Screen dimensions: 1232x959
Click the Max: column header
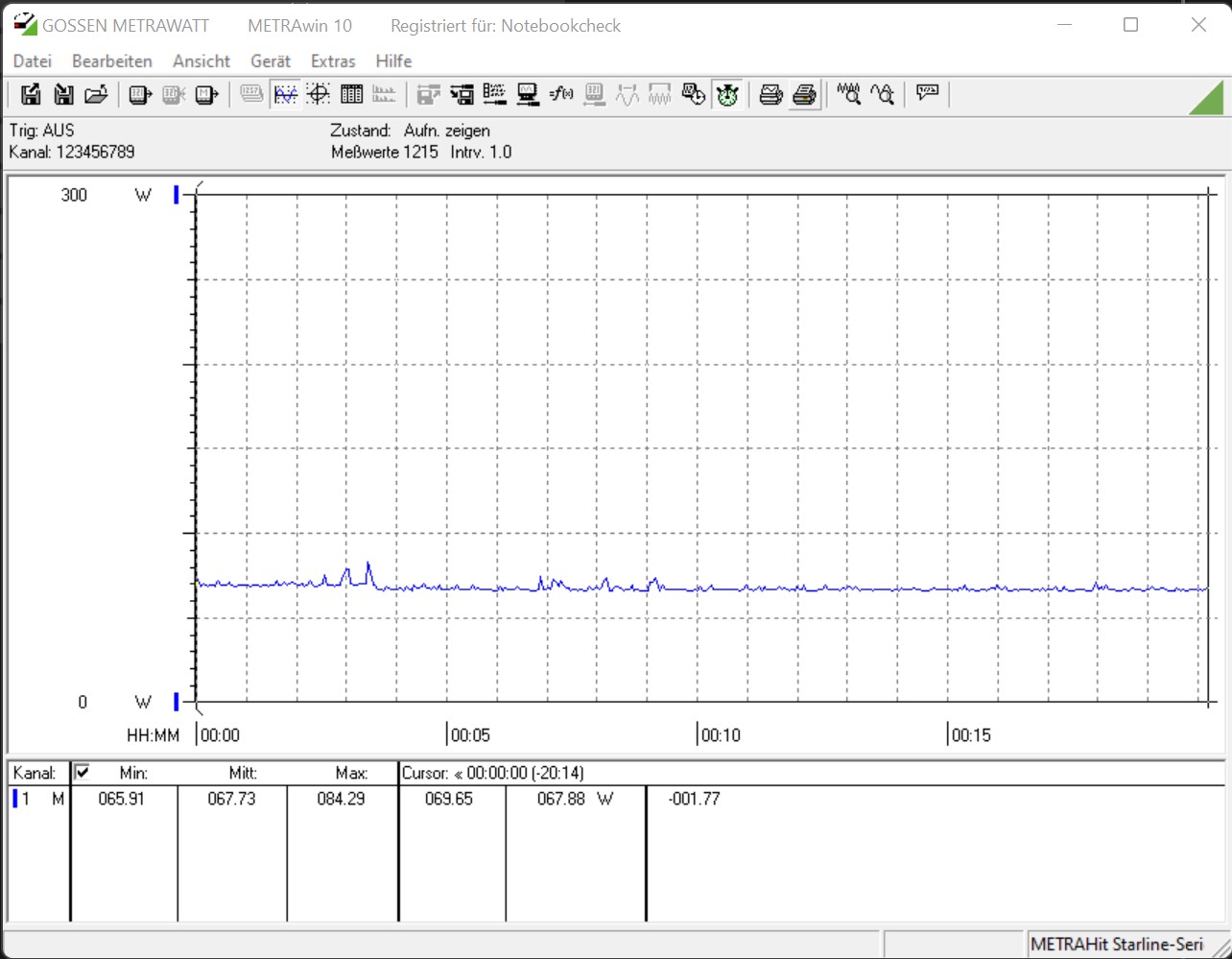pos(351,773)
